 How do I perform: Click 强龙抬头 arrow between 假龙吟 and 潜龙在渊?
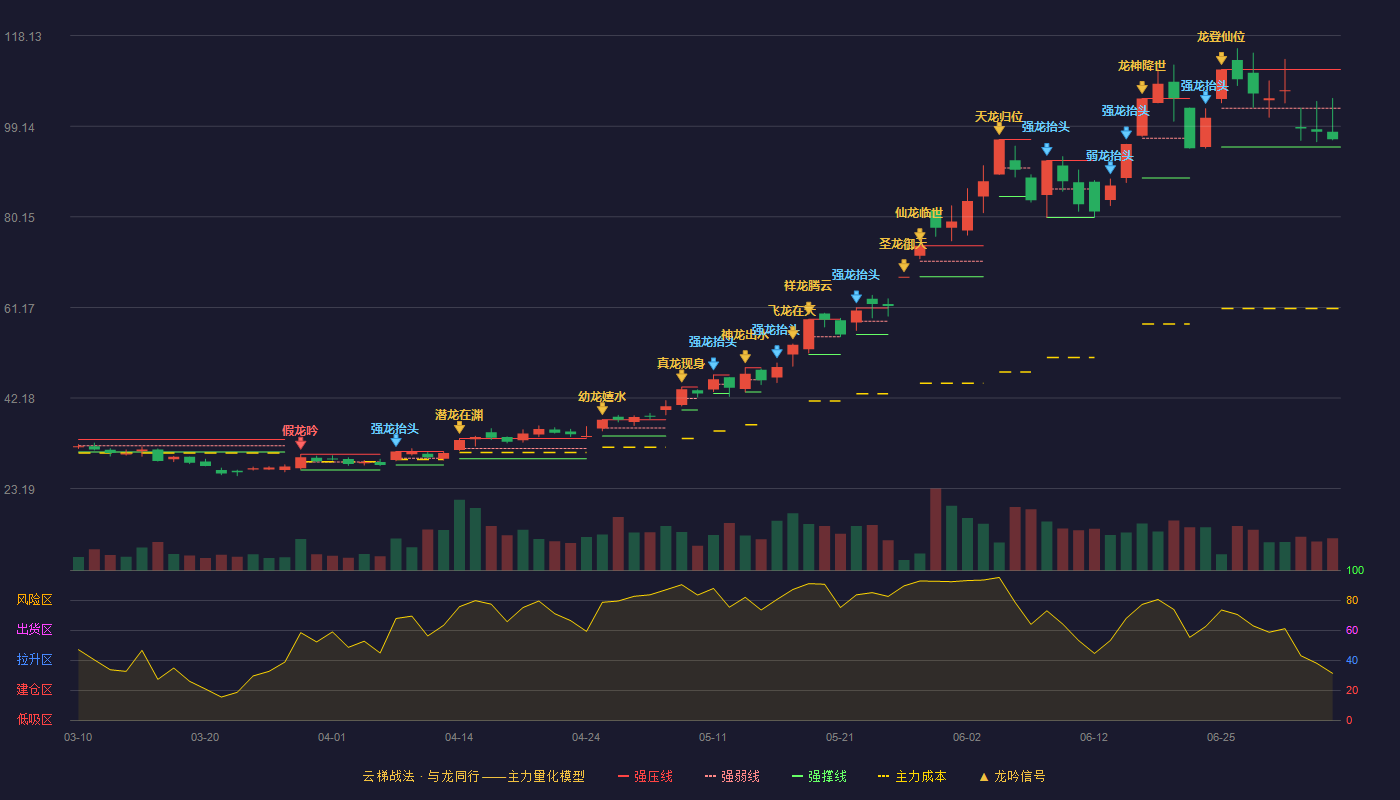pos(396,440)
